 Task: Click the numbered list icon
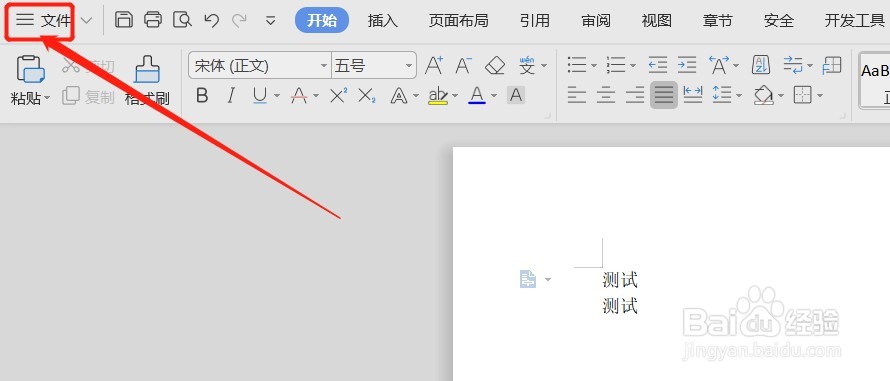616,65
